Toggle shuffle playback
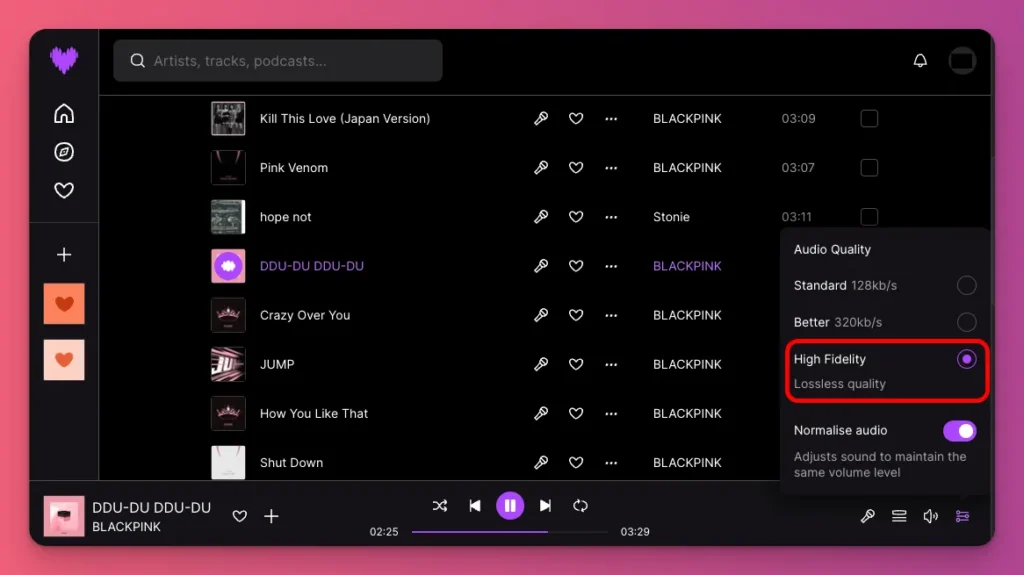This screenshot has height=575, width=1024. [x=440, y=506]
